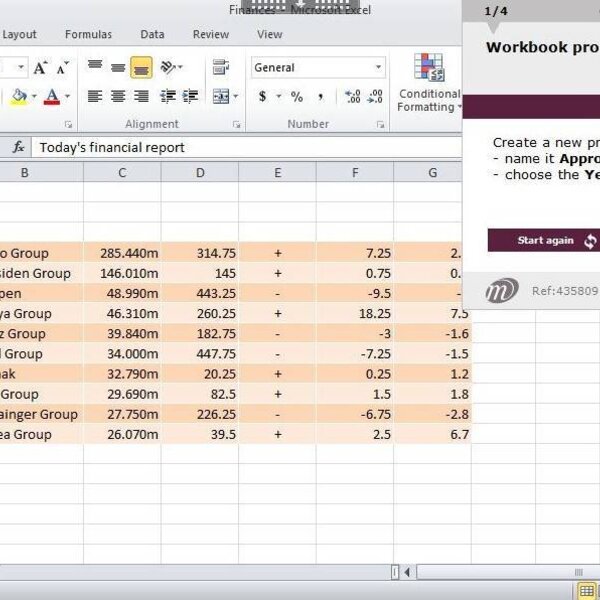Viewport: 600px width, 600px height.
Task: Open Font group dialog launcher
Action: pyautogui.click(x=68, y=124)
